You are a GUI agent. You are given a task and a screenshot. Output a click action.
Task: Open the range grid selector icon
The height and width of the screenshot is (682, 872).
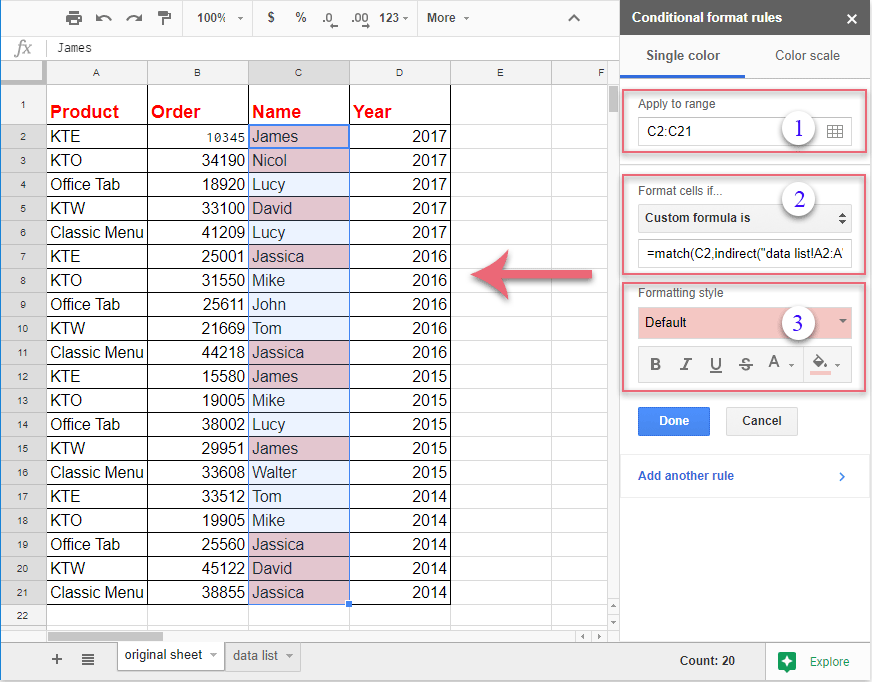click(x=835, y=131)
